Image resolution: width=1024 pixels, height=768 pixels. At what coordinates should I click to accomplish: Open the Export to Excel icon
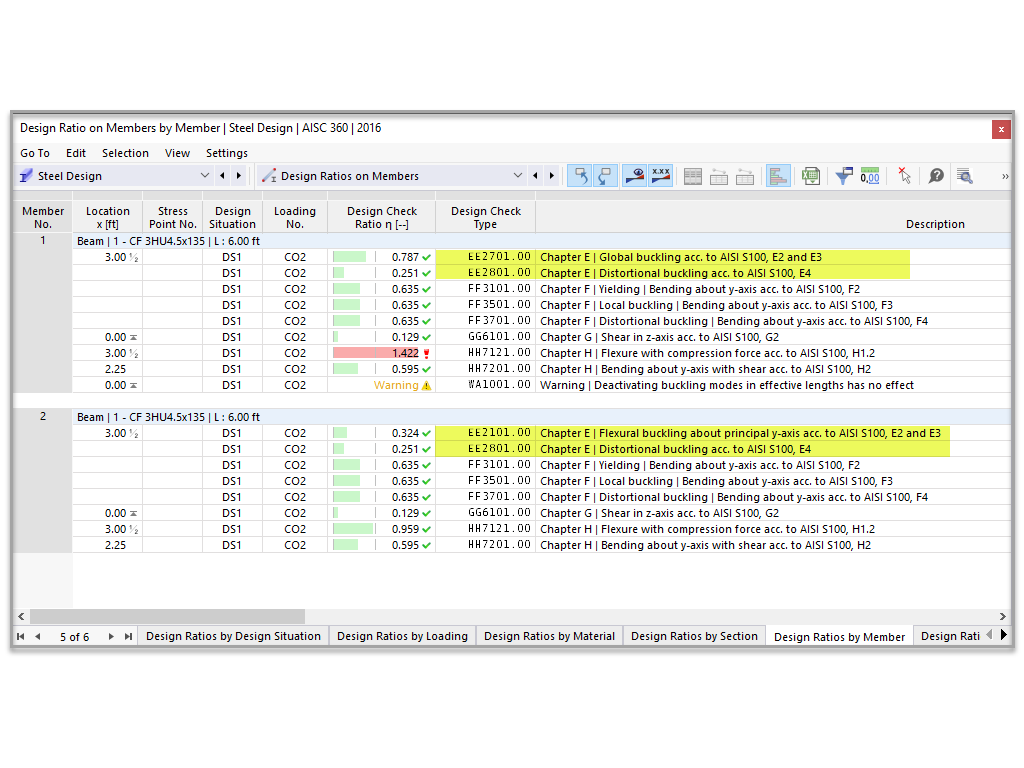pyautogui.click(x=810, y=175)
